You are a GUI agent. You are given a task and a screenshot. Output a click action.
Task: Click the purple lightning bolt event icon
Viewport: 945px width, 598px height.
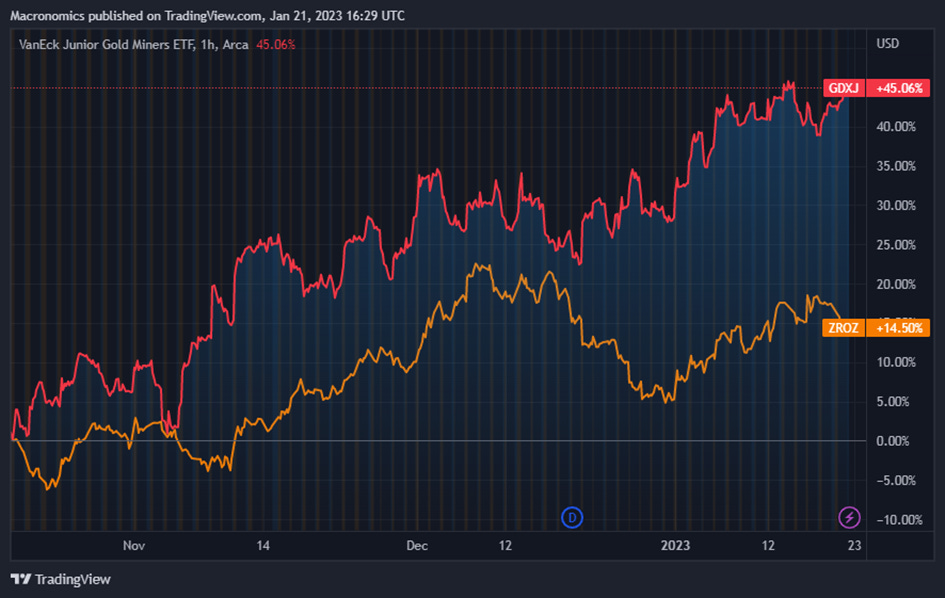pos(849,517)
